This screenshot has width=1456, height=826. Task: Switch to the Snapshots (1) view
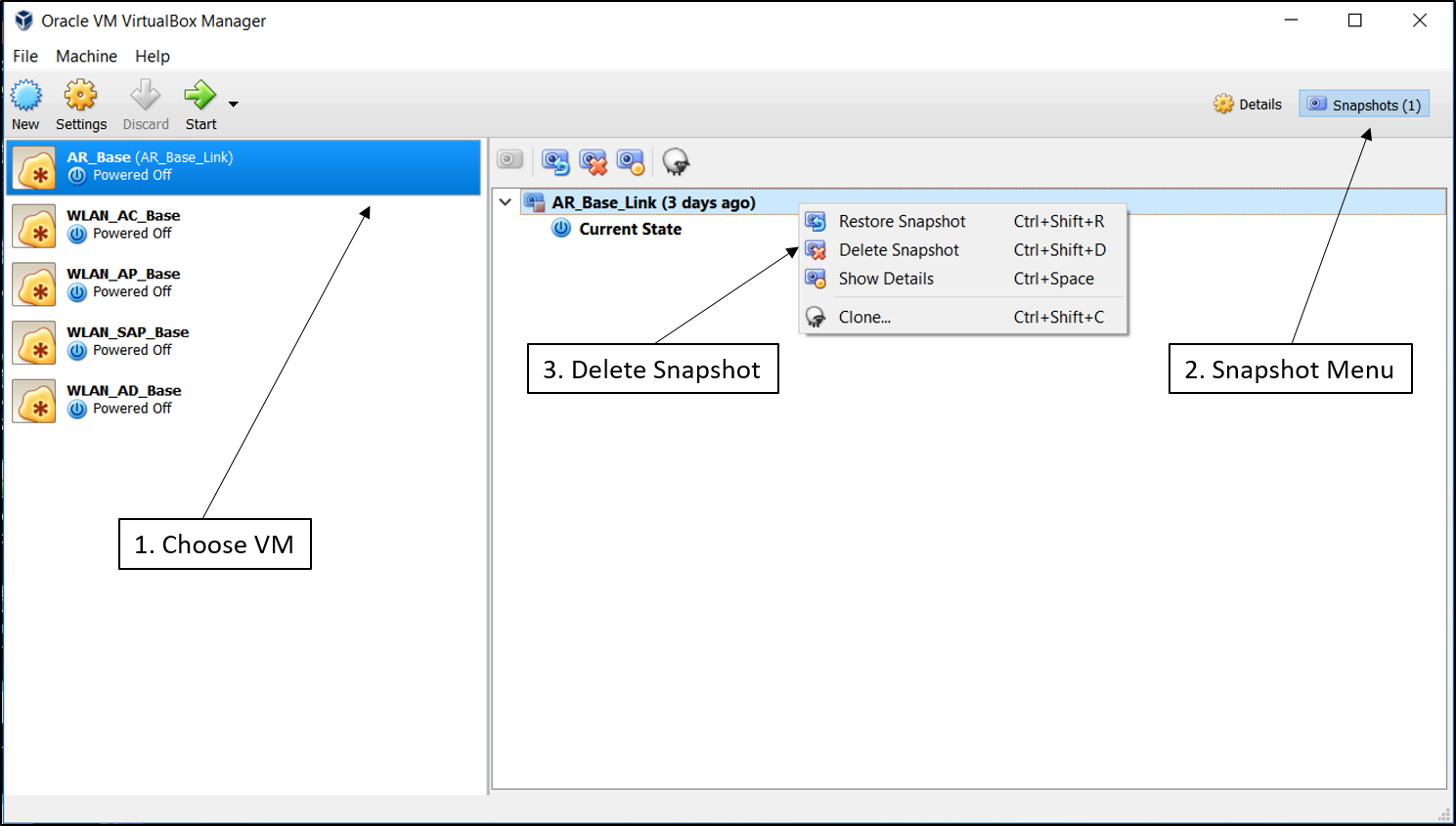pyautogui.click(x=1365, y=105)
